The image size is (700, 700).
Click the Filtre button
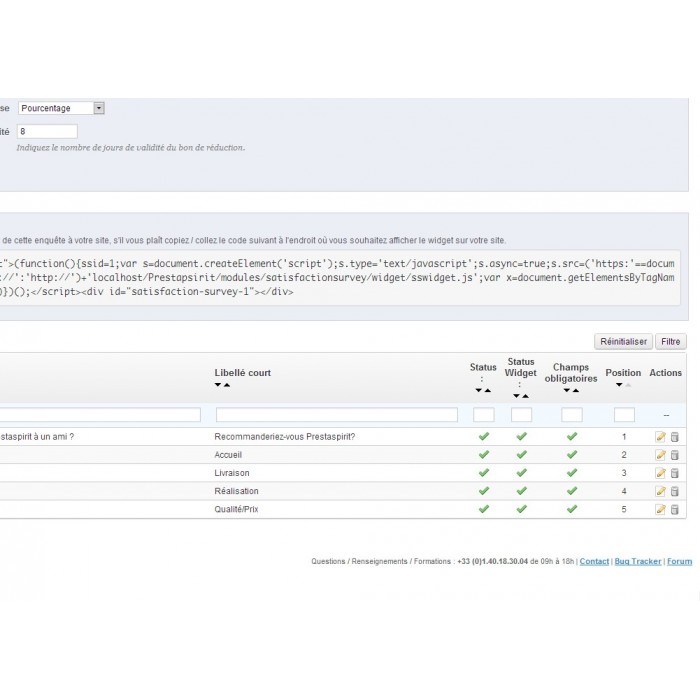click(x=671, y=342)
